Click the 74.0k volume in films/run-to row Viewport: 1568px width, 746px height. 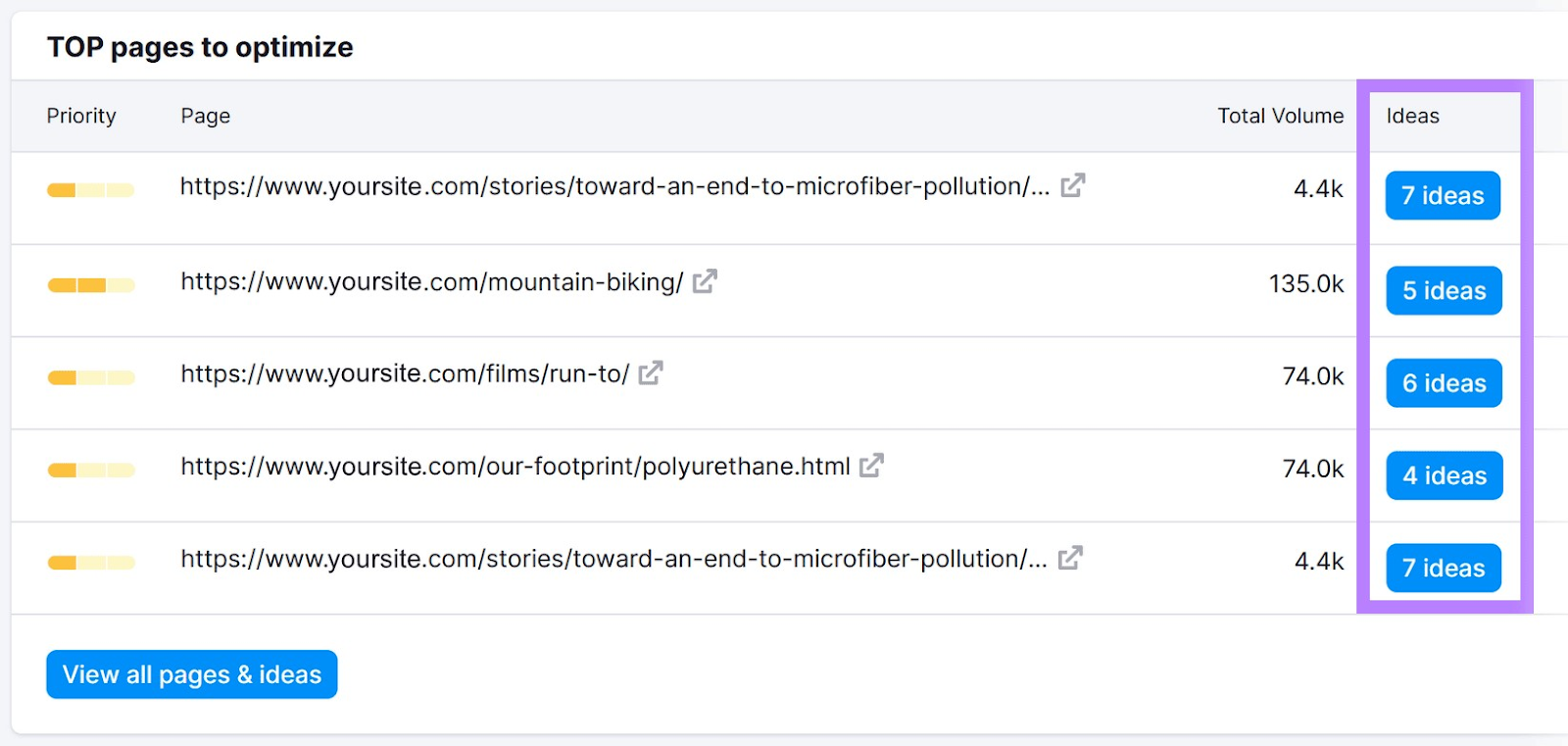coord(1313,376)
